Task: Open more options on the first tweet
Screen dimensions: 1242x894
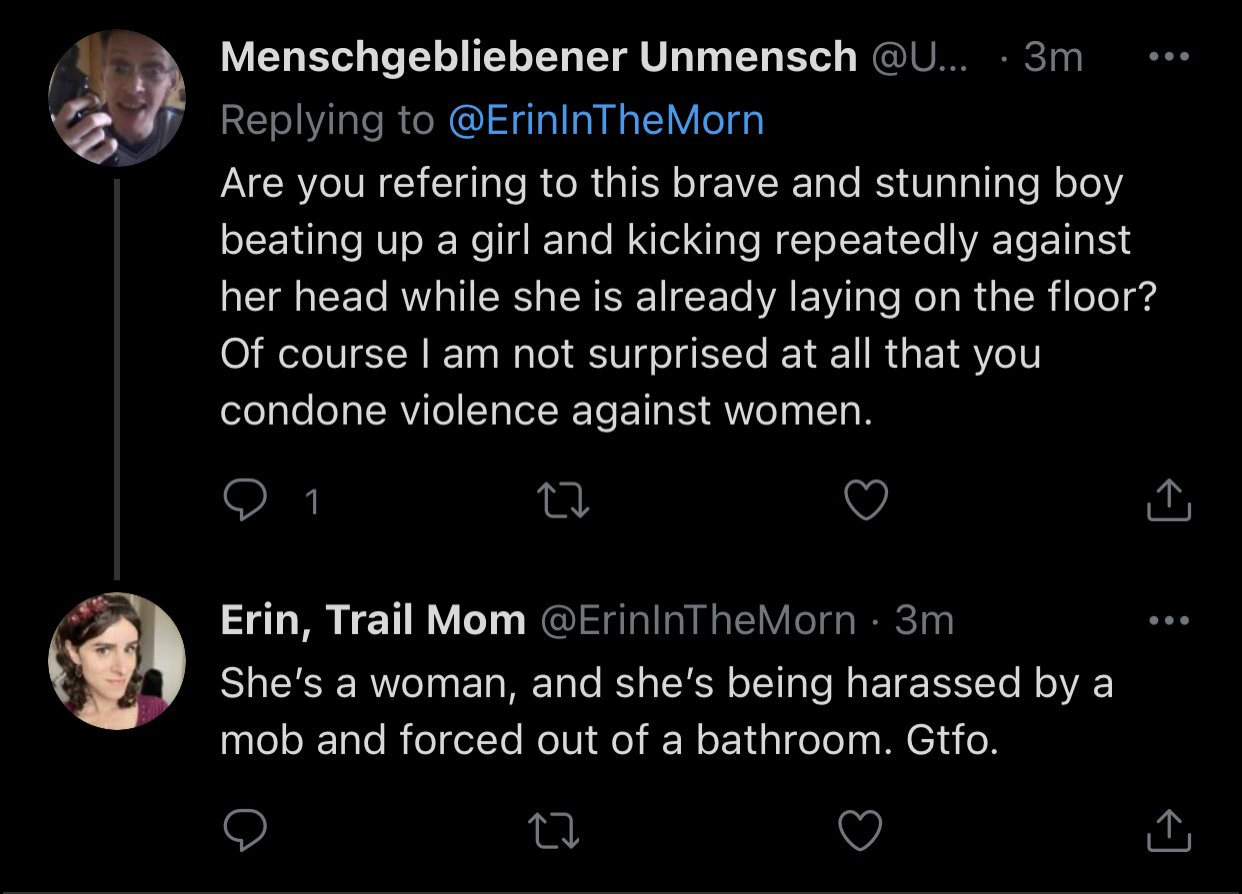Action: tap(1168, 57)
